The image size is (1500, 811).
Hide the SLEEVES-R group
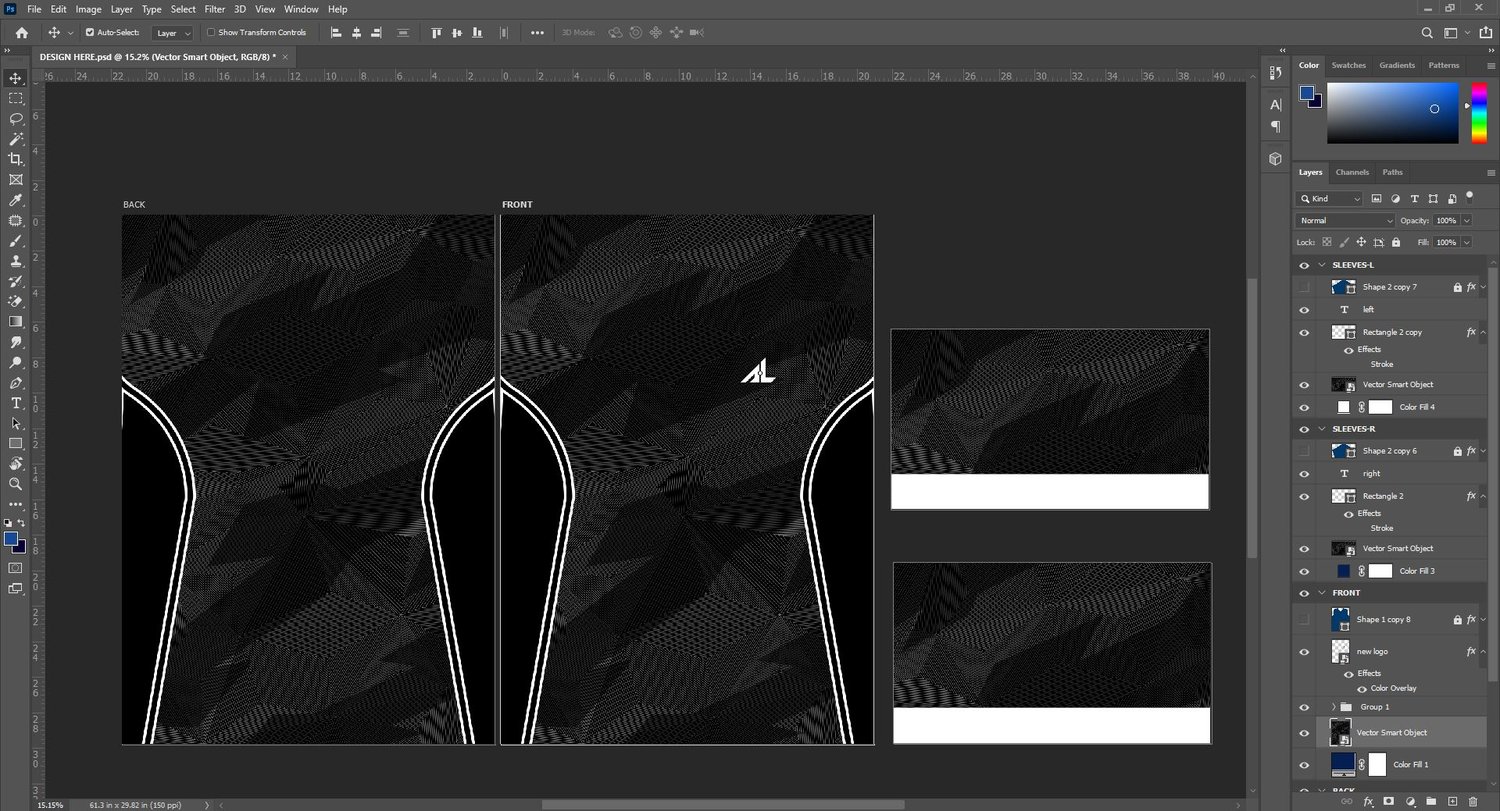(1304, 429)
